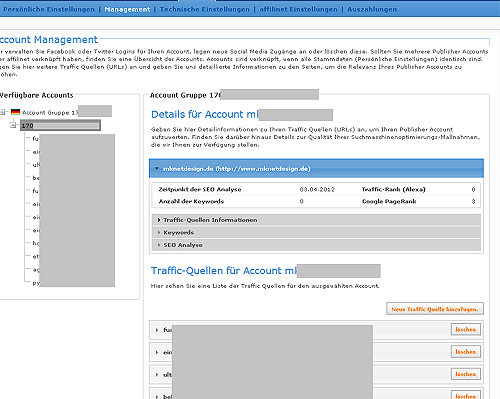
Task: Click löschen button in the bel… row
Action: click(466, 396)
